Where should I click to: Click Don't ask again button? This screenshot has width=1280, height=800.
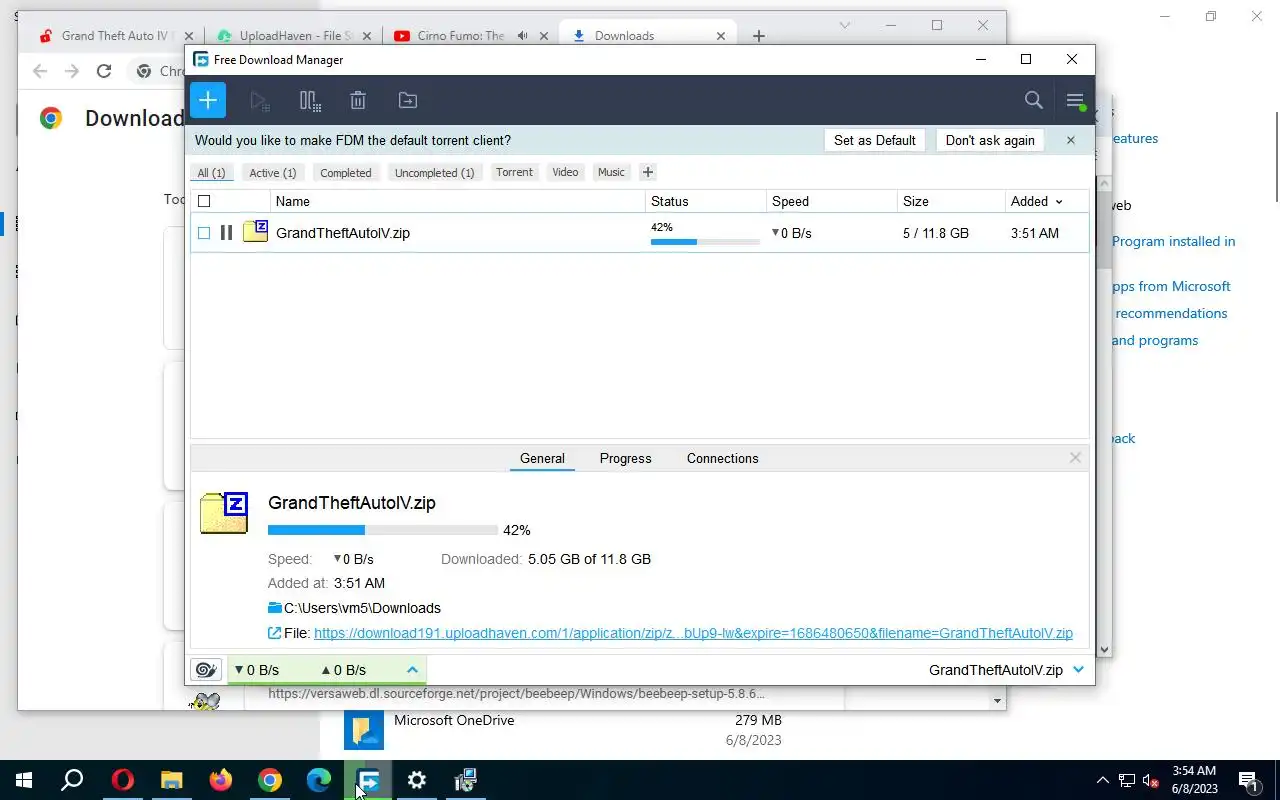(990, 140)
